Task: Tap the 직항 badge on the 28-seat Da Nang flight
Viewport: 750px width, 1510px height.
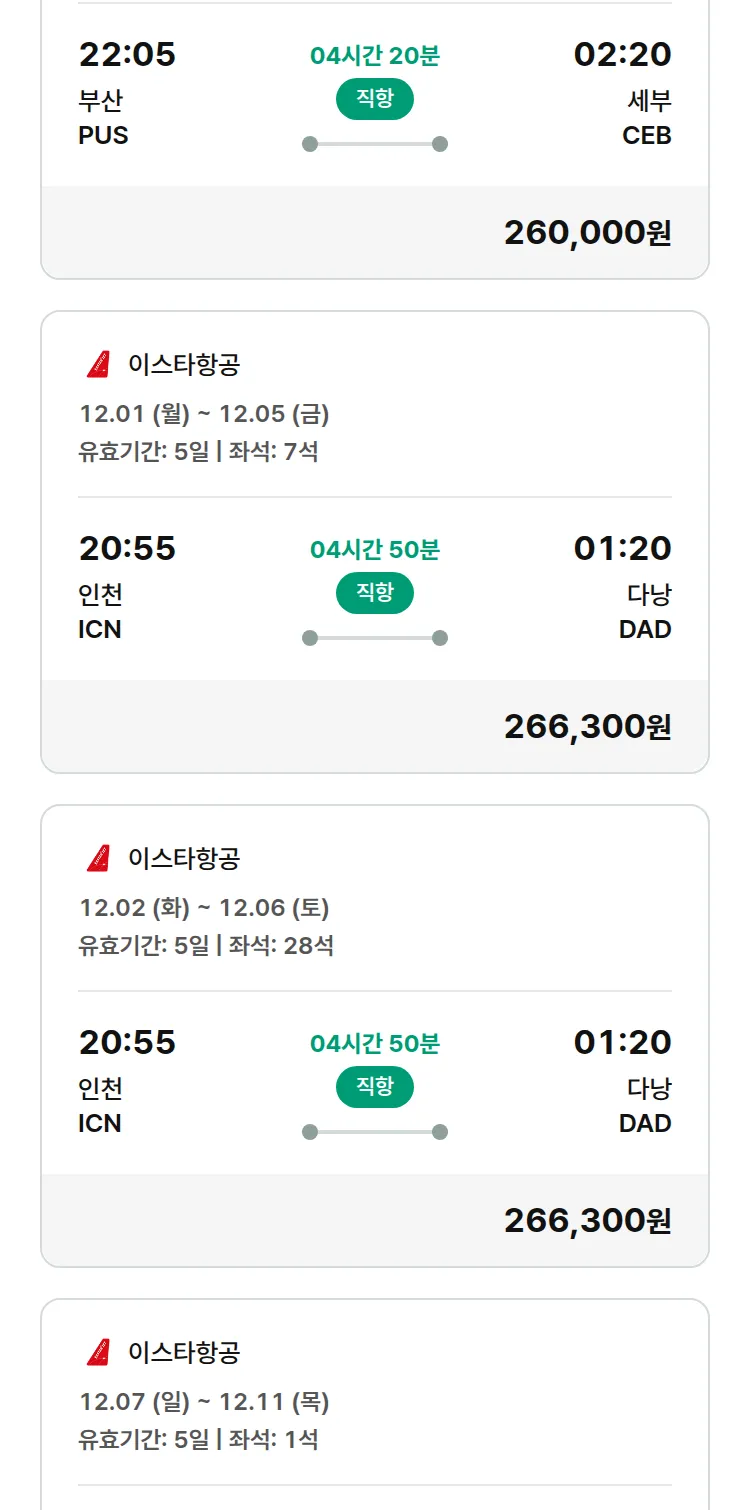Action: click(x=375, y=1087)
